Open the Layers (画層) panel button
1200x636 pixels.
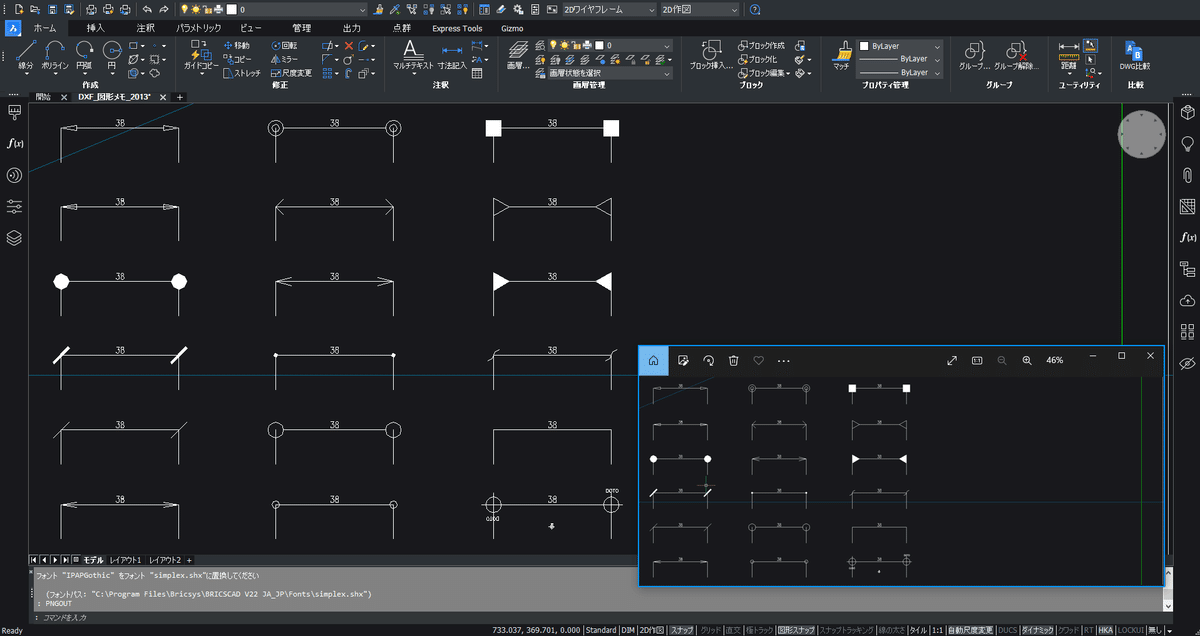[x=517, y=55]
